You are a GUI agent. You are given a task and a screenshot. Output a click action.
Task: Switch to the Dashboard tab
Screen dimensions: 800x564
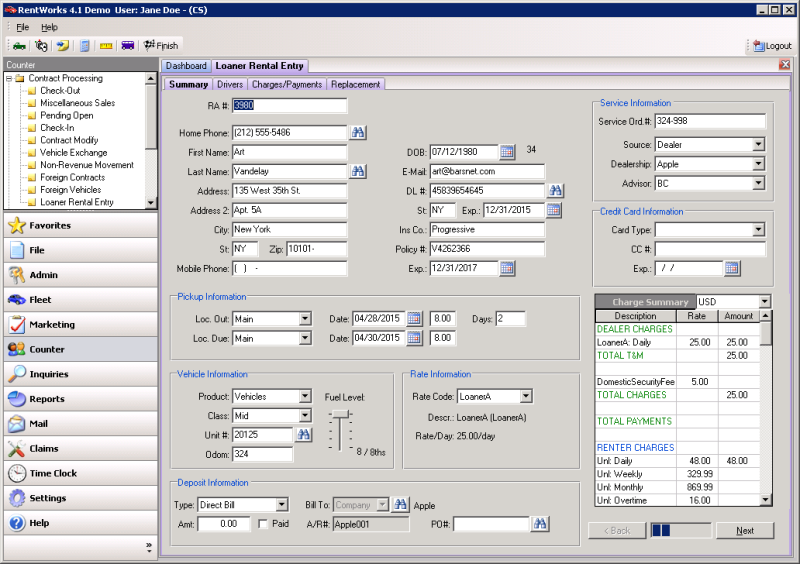[186, 66]
